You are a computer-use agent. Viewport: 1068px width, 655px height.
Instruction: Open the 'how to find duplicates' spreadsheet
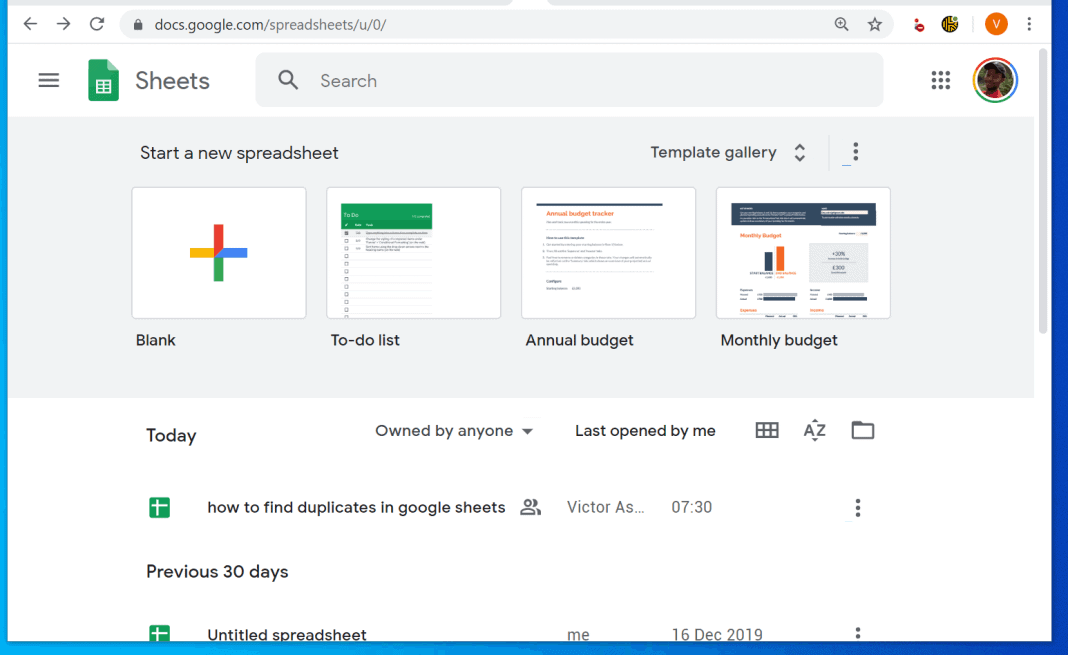pyautogui.click(x=355, y=507)
